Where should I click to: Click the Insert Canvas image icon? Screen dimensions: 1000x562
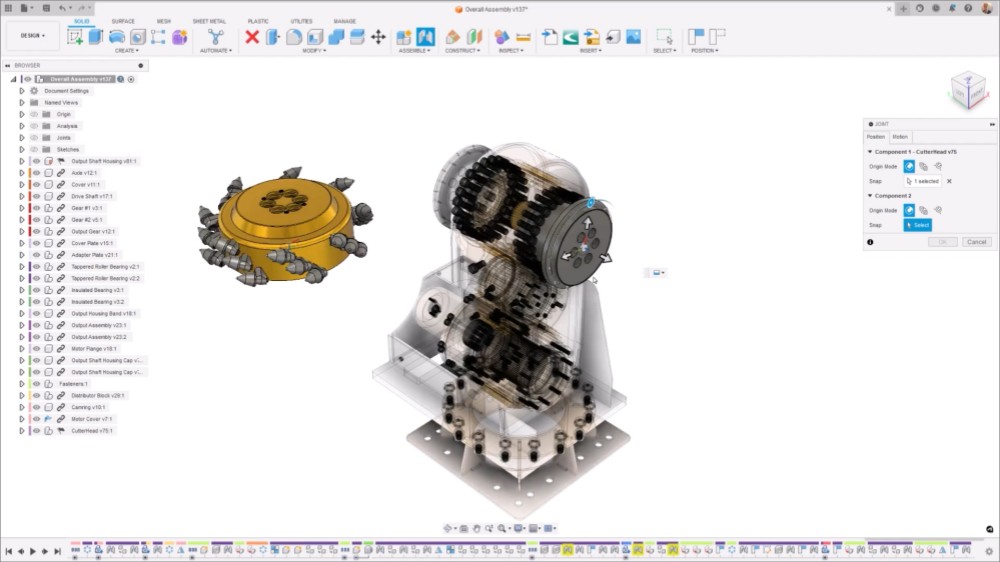[632, 37]
